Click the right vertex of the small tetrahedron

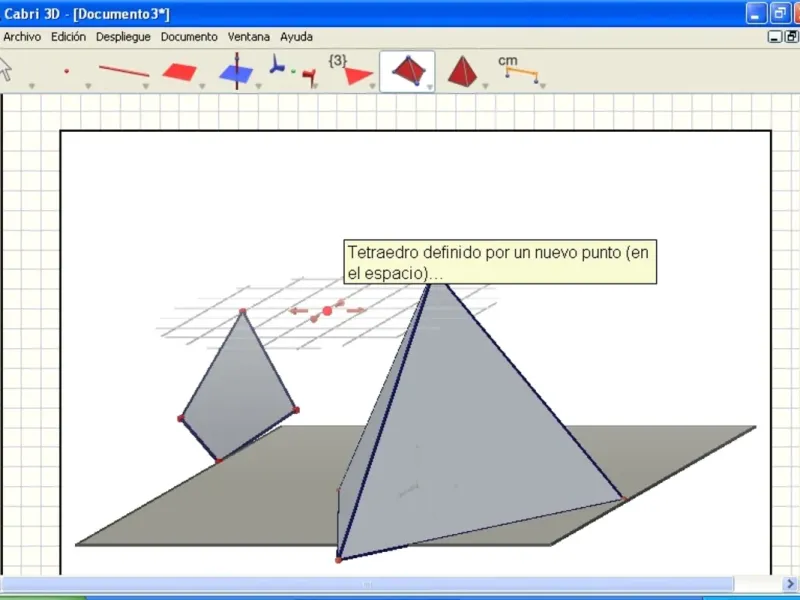(x=296, y=409)
